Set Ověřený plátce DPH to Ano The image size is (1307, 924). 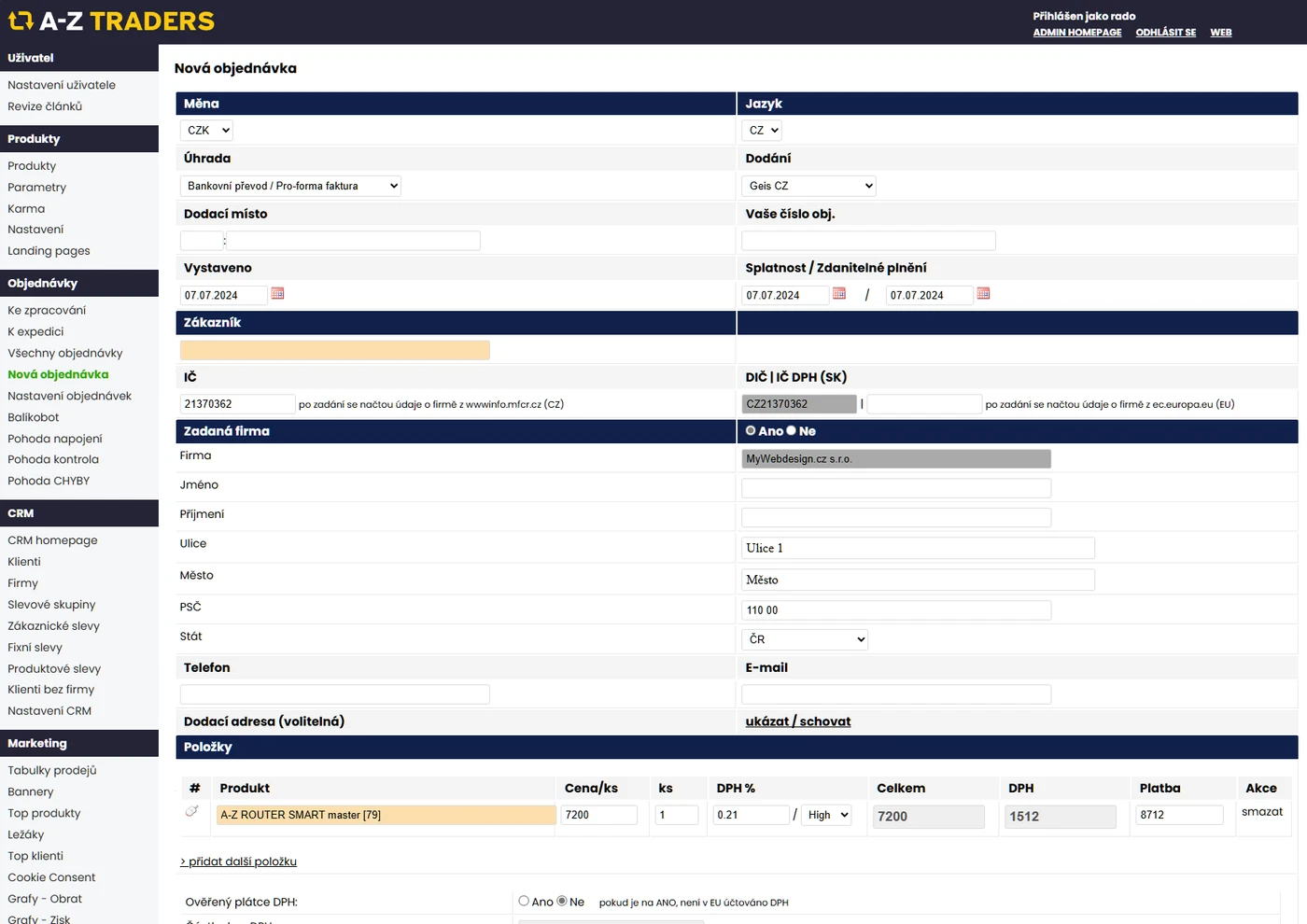point(524,901)
